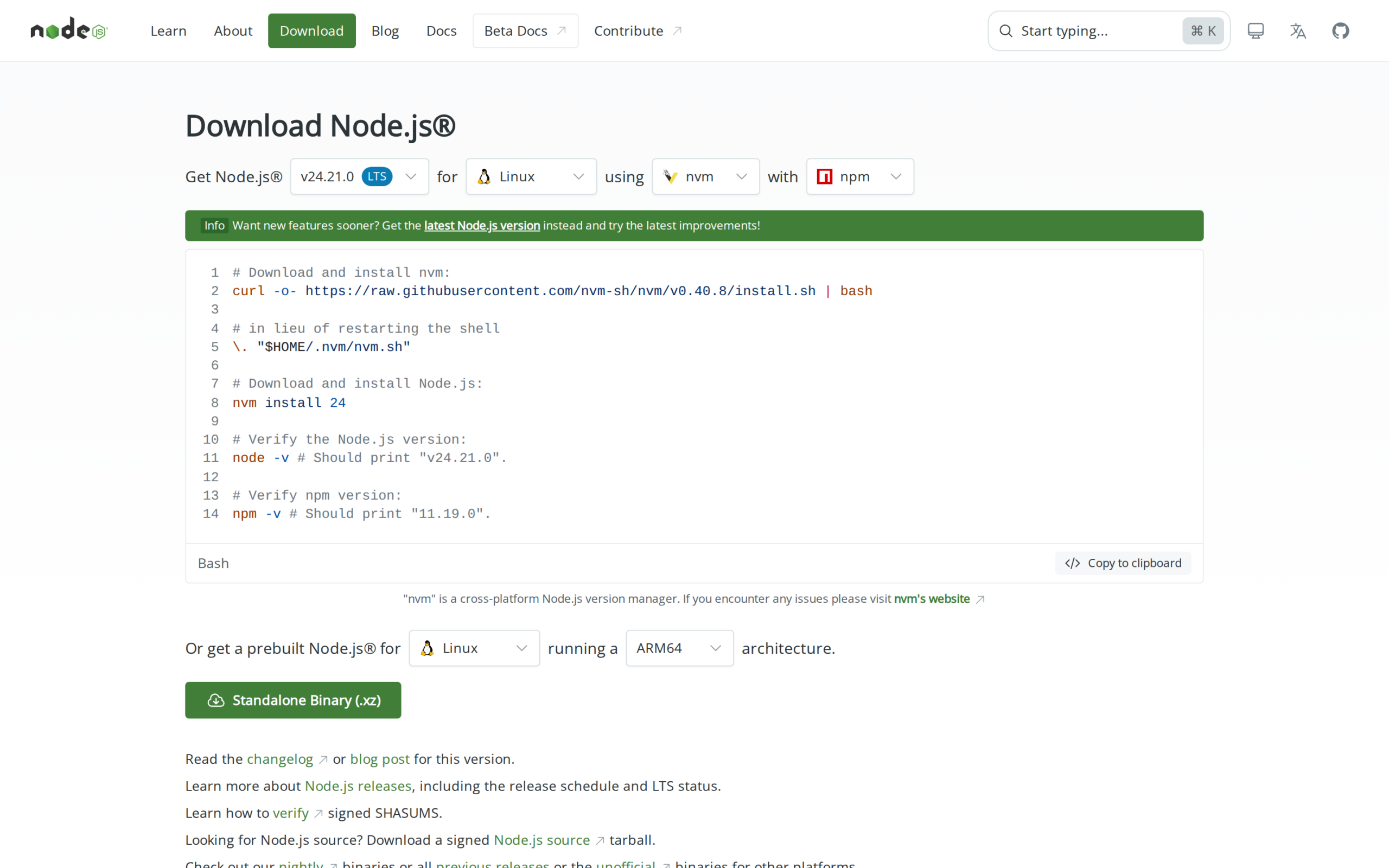Click the Linux penguin icon in the prebuilt dropdown
The height and width of the screenshot is (868, 1389).
click(x=427, y=648)
